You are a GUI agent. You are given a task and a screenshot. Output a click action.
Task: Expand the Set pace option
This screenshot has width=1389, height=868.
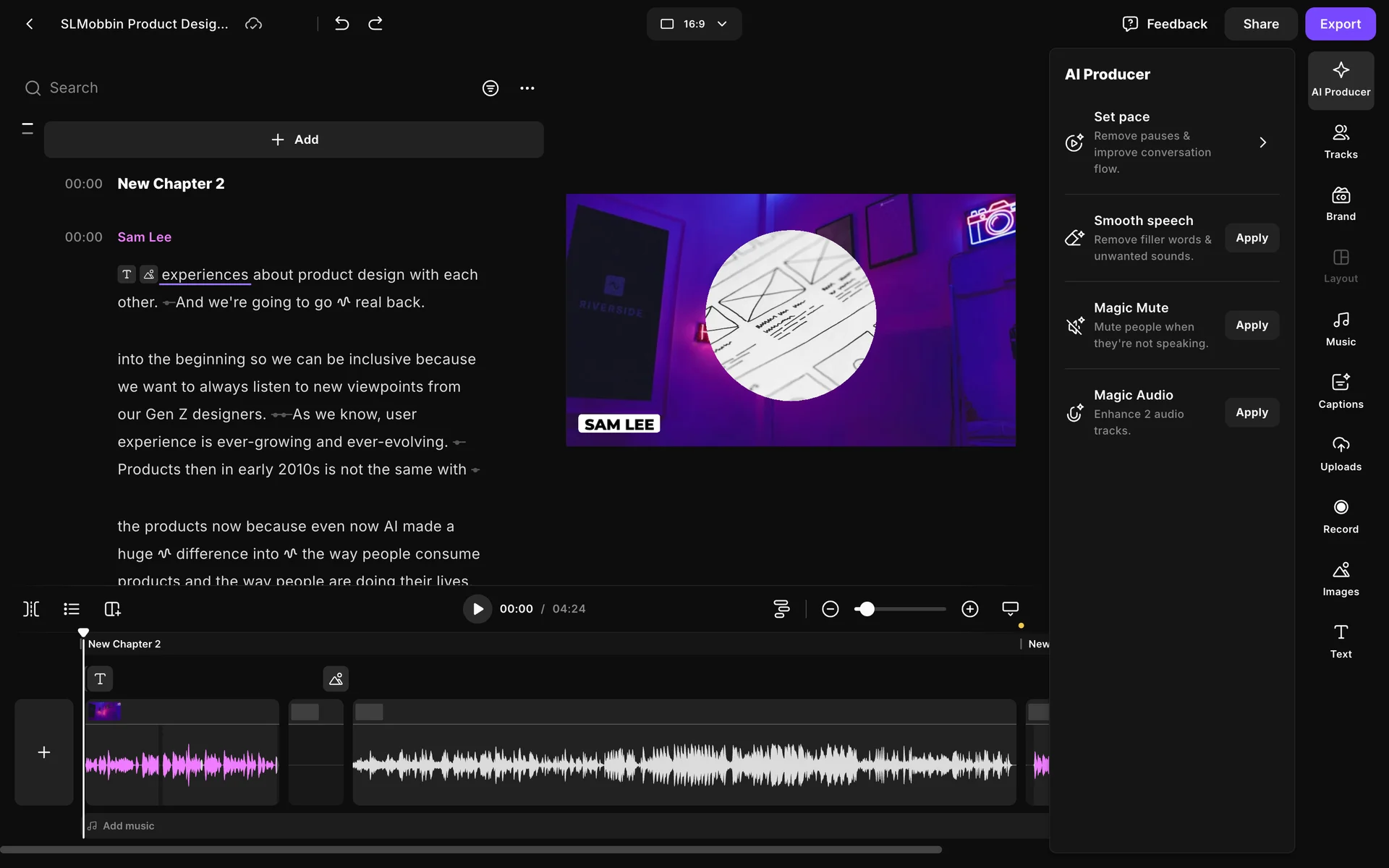click(1262, 142)
